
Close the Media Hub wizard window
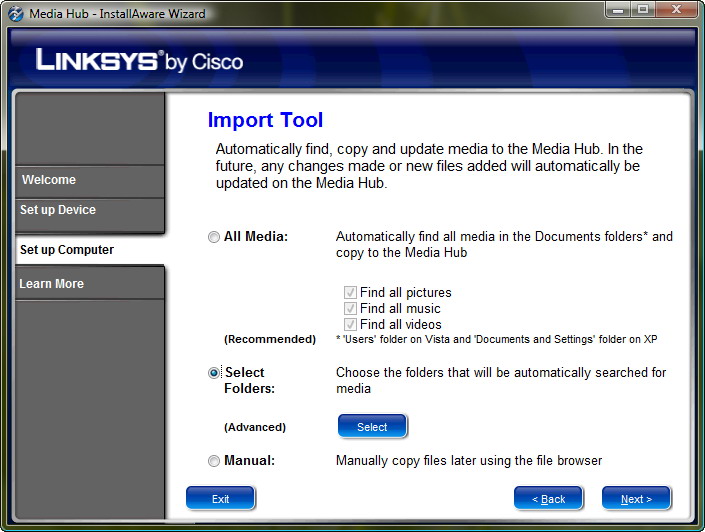point(676,10)
